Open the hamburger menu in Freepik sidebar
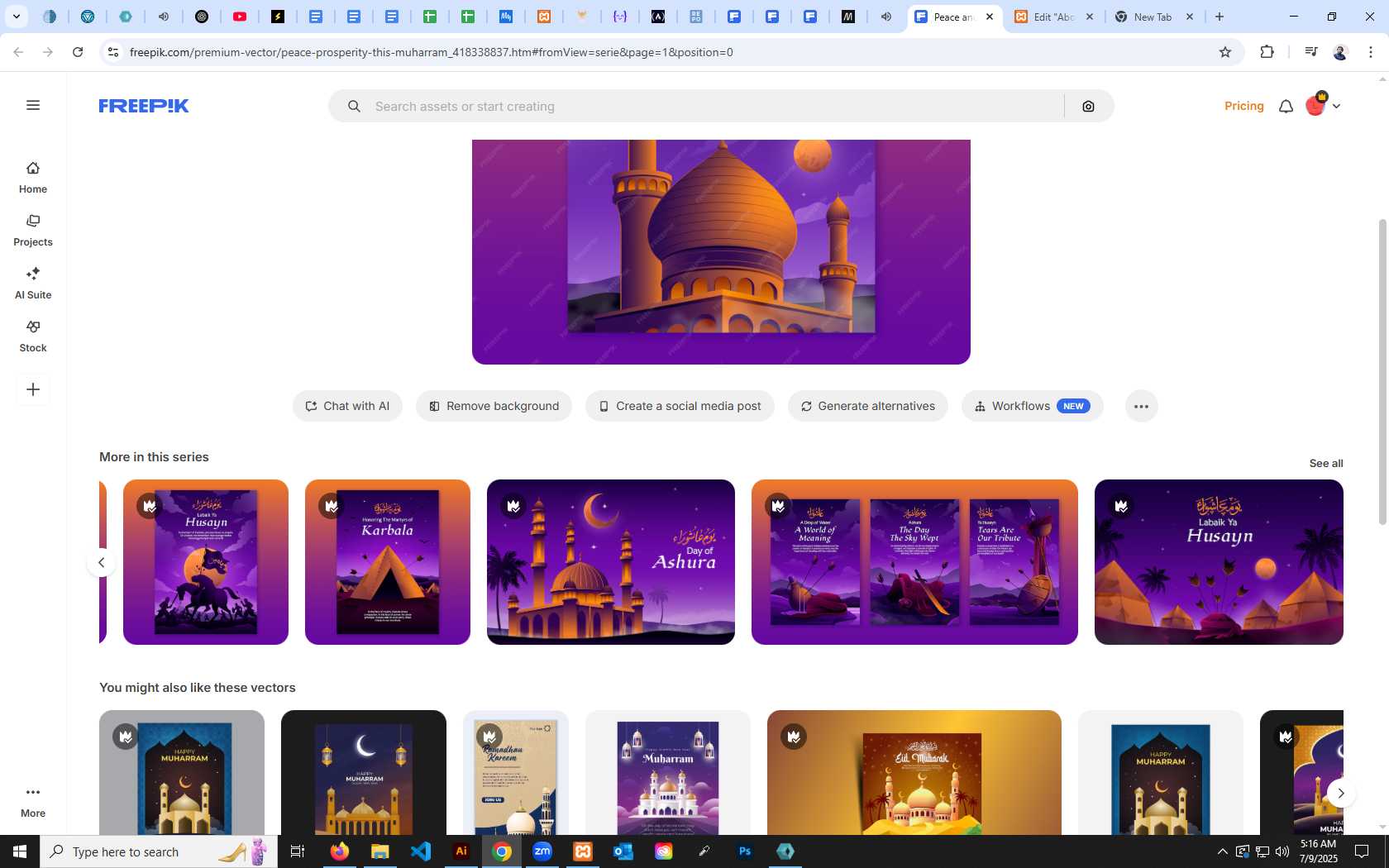The width and height of the screenshot is (1389, 868). click(33, 105)
